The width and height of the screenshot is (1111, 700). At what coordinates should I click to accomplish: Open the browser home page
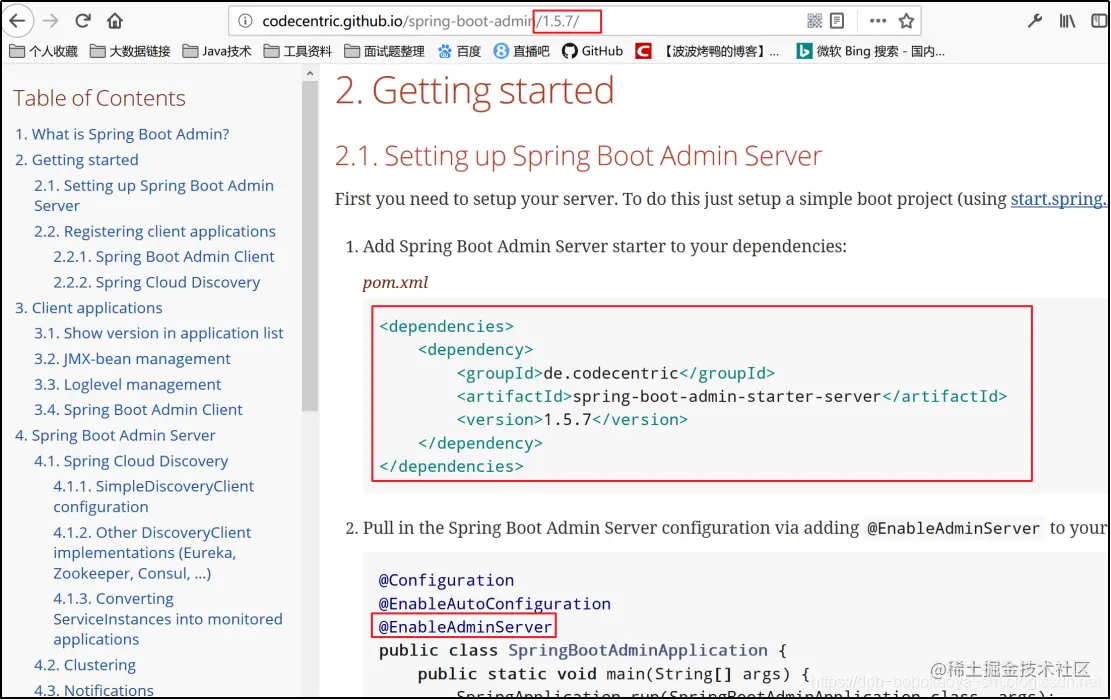[x=115, y=21]
